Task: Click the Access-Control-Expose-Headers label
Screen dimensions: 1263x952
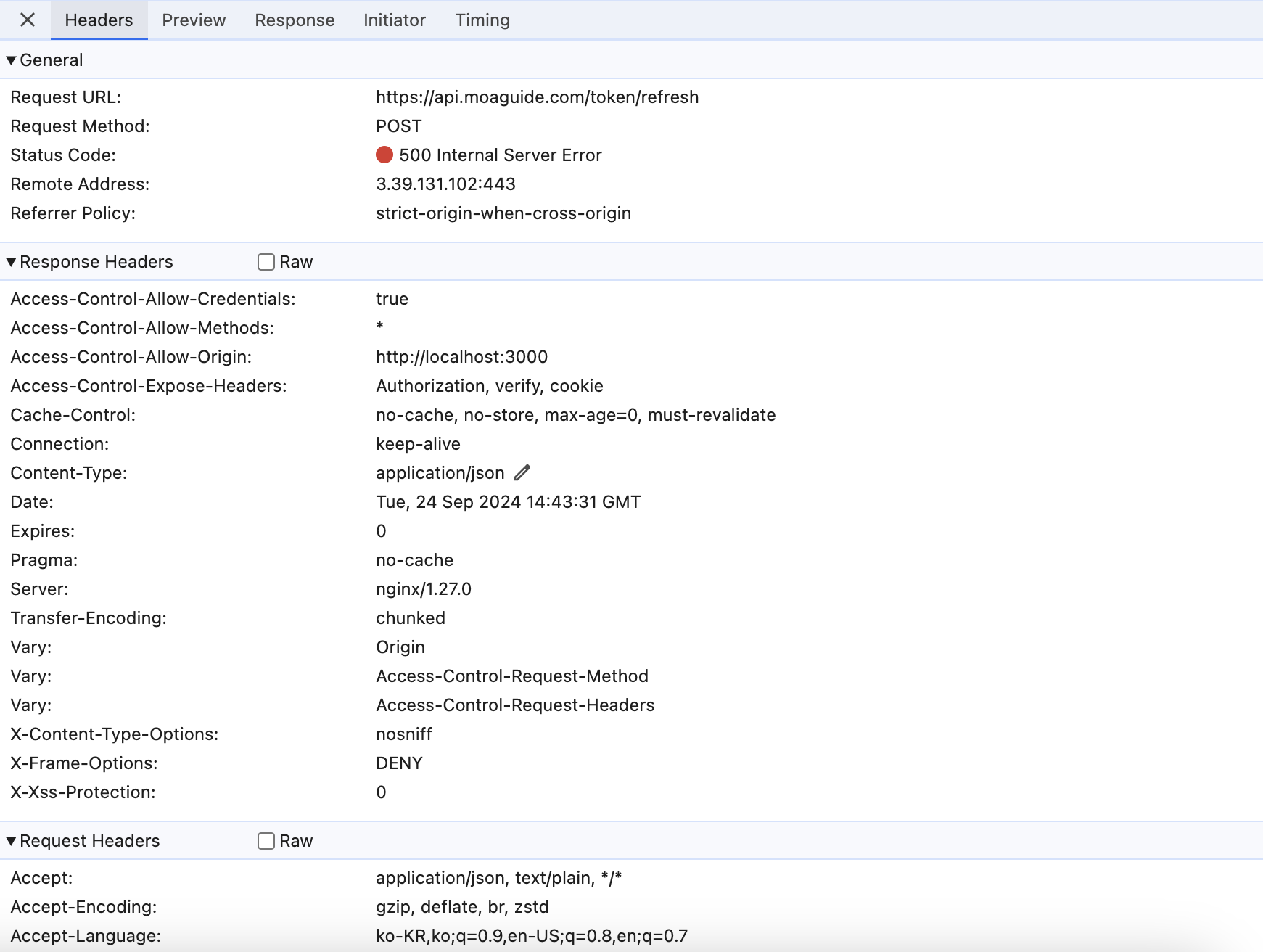Action: click(x=149, y=386)
